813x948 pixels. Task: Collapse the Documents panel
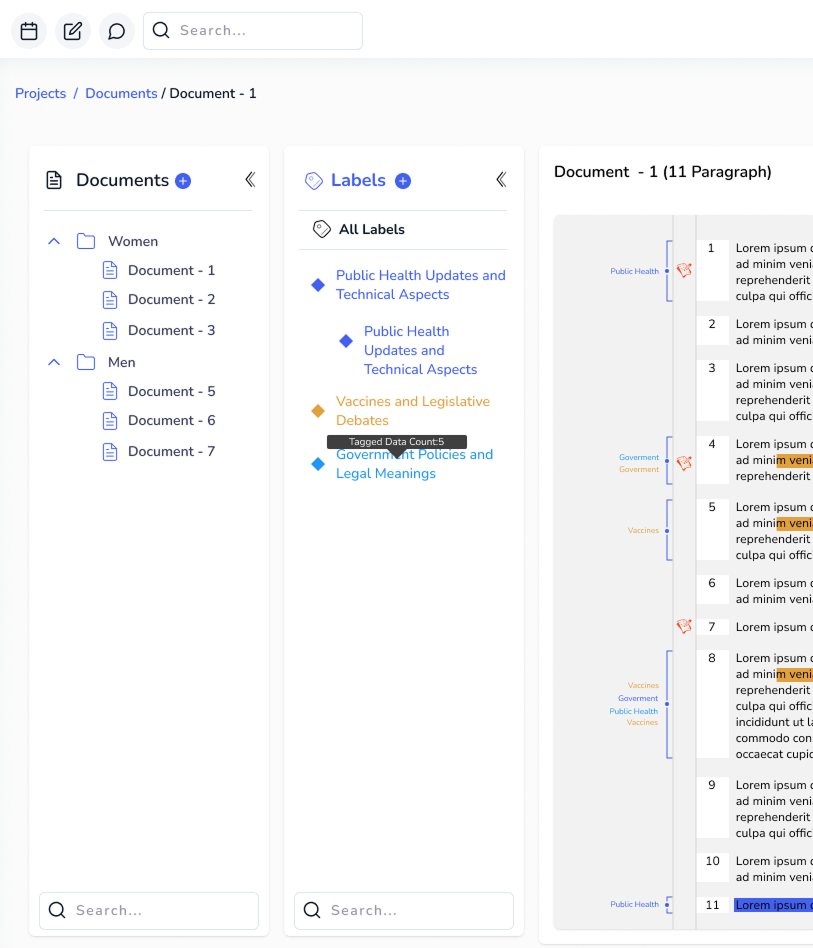[x=250, y=180]
